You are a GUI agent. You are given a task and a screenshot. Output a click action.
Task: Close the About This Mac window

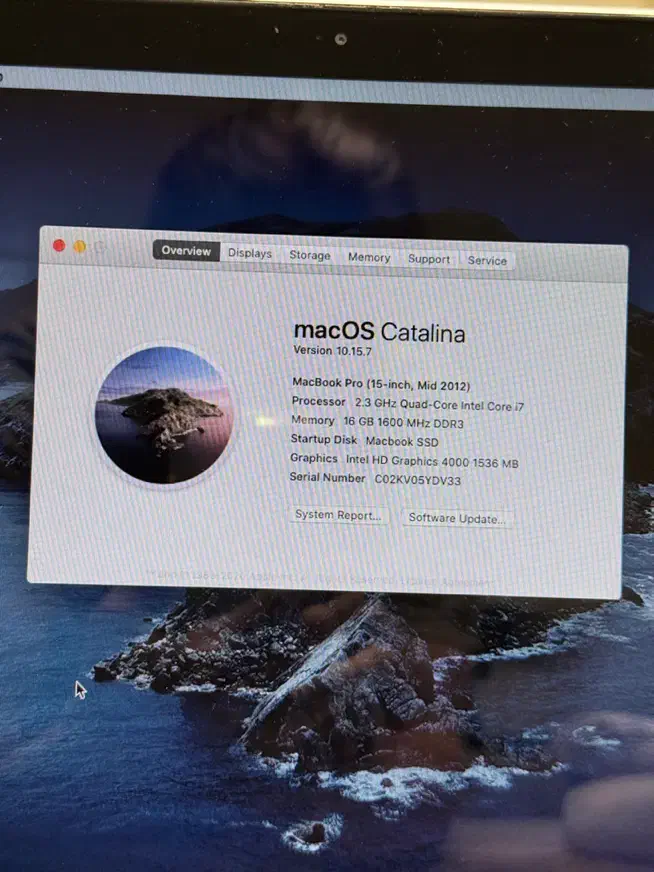point(59,245)
